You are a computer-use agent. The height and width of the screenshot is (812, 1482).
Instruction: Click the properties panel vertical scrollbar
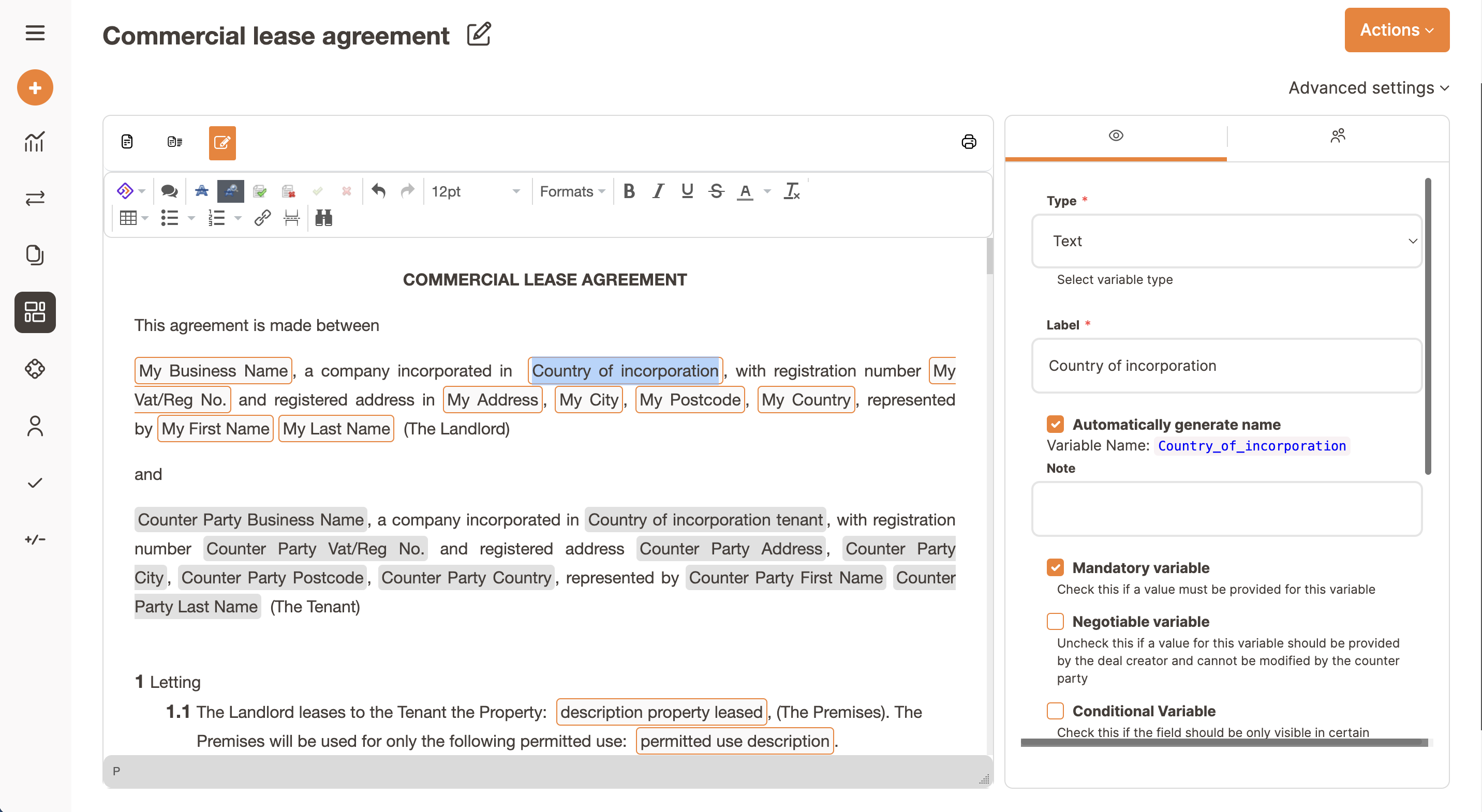[1428, 327]
